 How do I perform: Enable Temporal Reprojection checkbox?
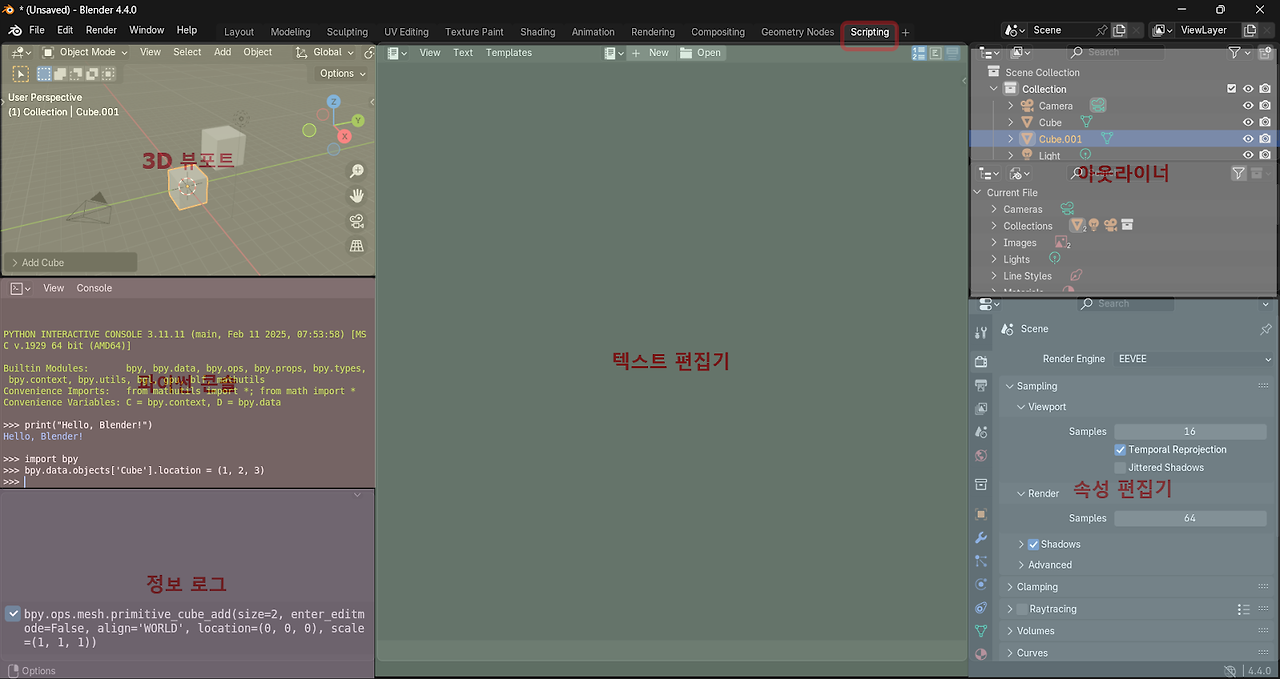[x=1121, y=450]
